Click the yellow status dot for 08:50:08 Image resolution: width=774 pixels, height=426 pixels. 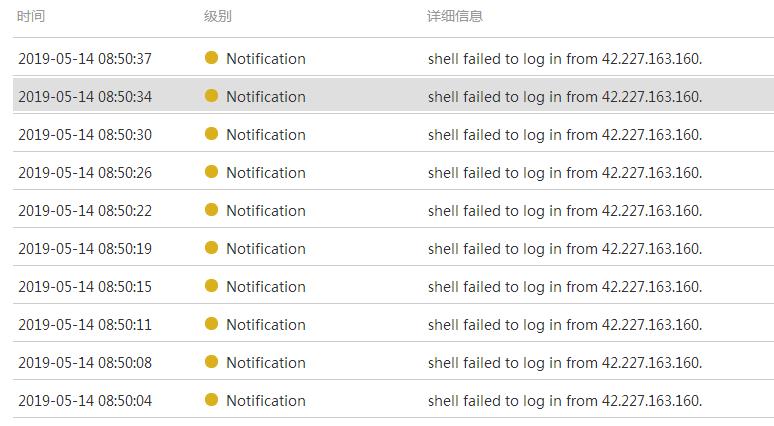click(x=211, y=362)
